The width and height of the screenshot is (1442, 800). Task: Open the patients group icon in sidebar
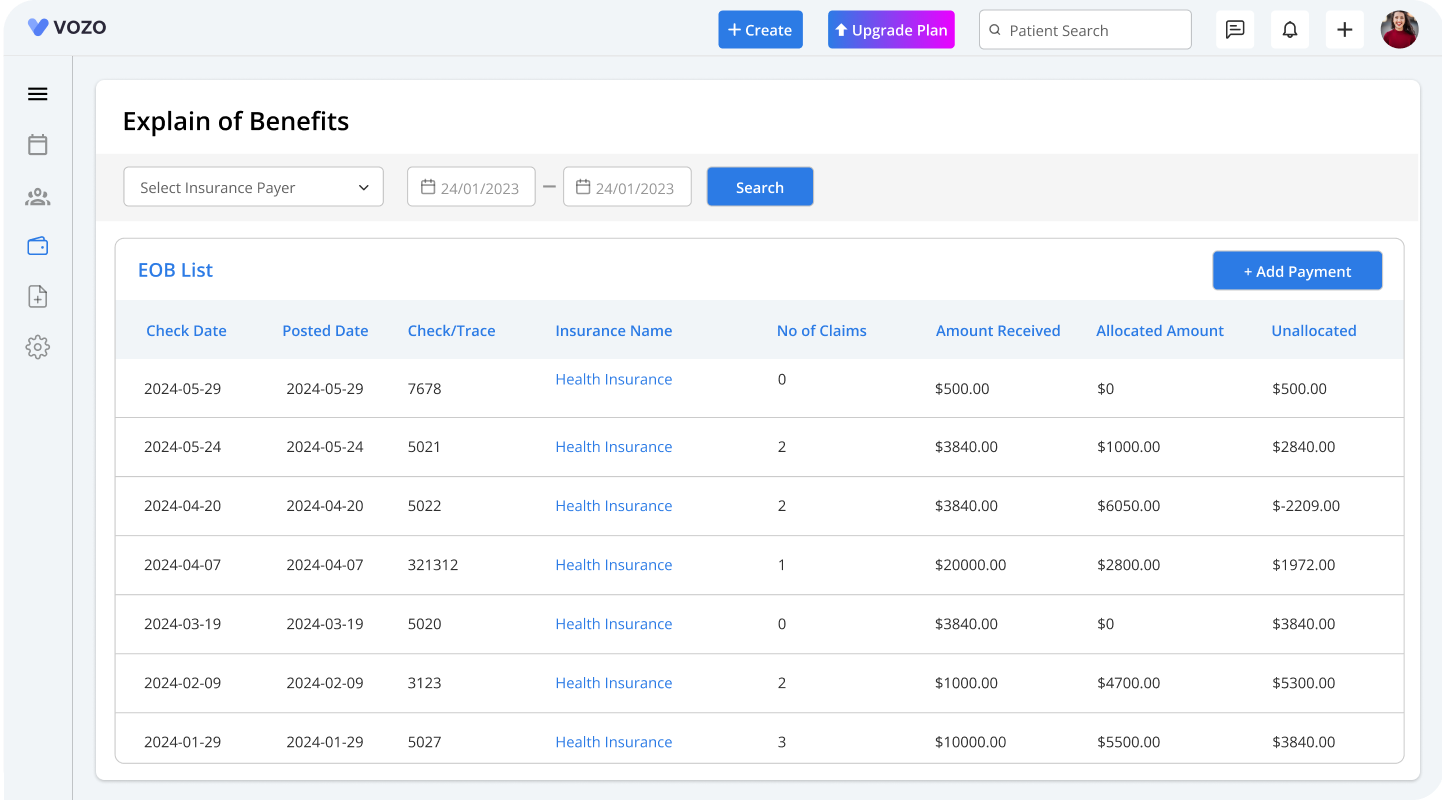[37, 197]
